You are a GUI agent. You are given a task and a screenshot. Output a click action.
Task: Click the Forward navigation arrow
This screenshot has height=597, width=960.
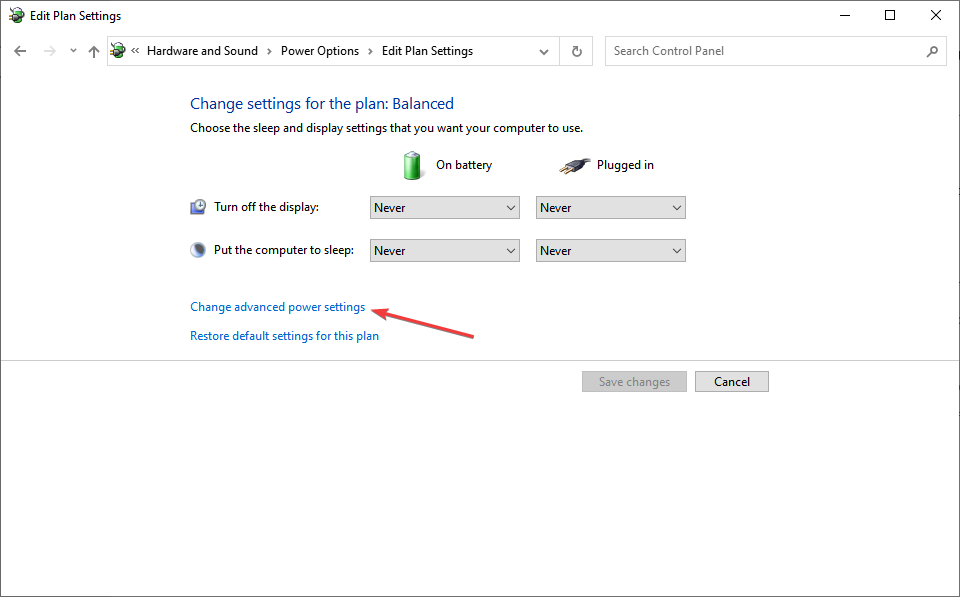[50, 51]
